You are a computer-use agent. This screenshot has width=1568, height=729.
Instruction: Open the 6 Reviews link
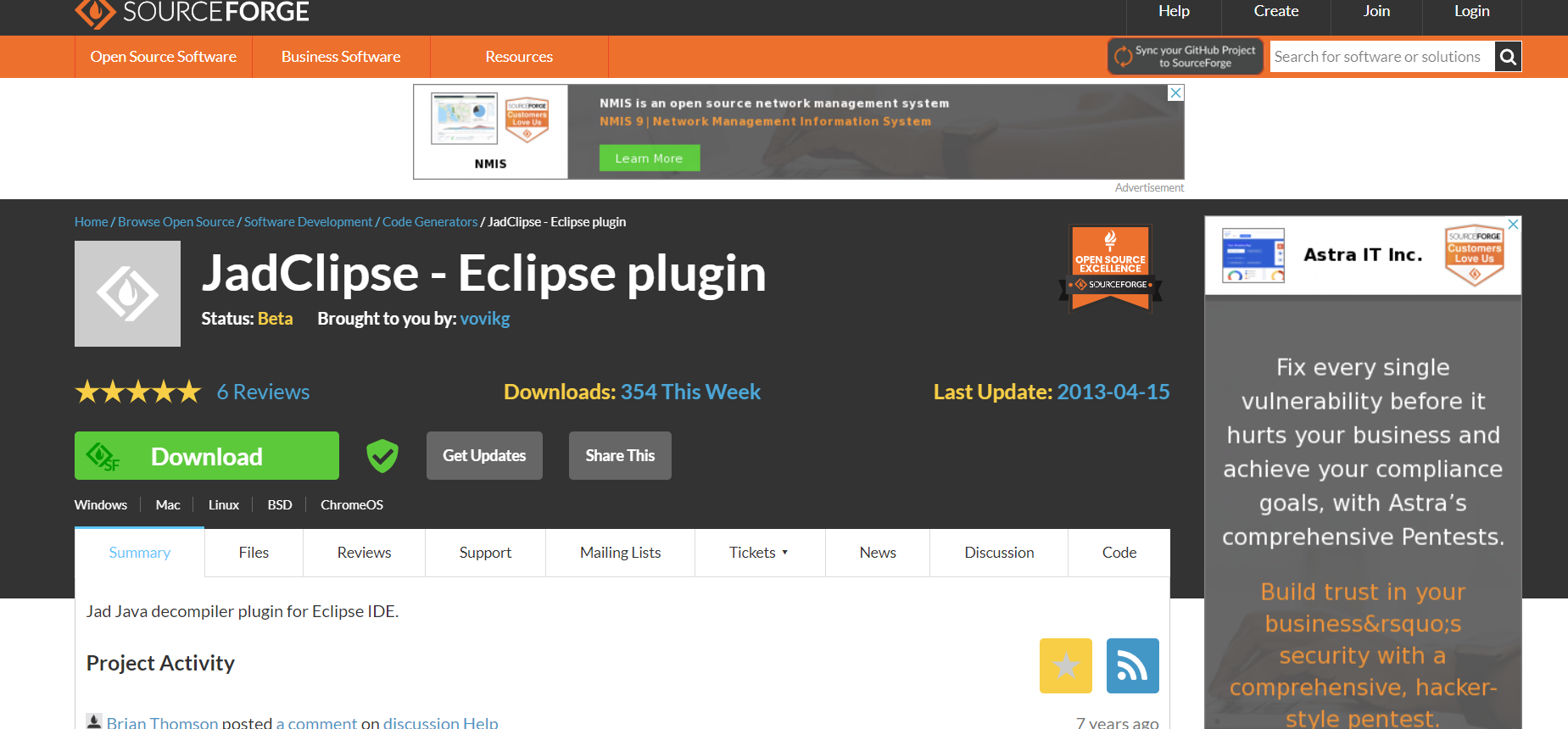tap(263, 392)
